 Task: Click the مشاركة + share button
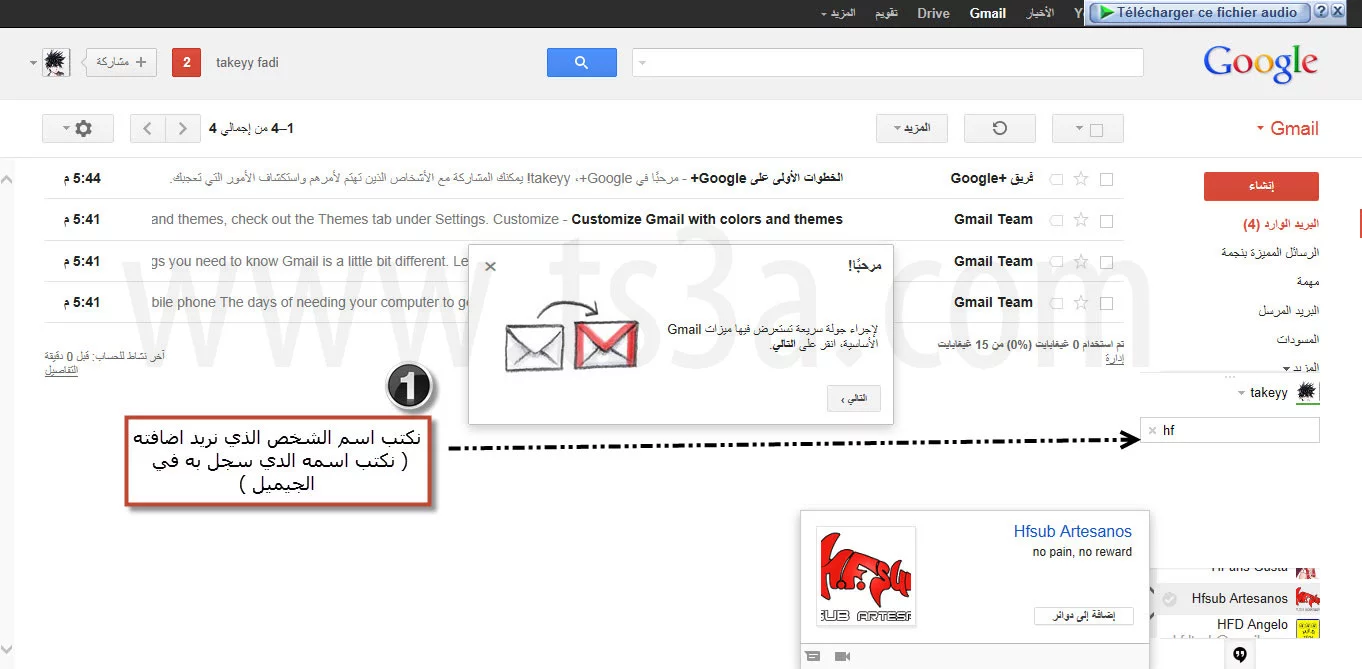pyautogui.click(x=121, y=62)
